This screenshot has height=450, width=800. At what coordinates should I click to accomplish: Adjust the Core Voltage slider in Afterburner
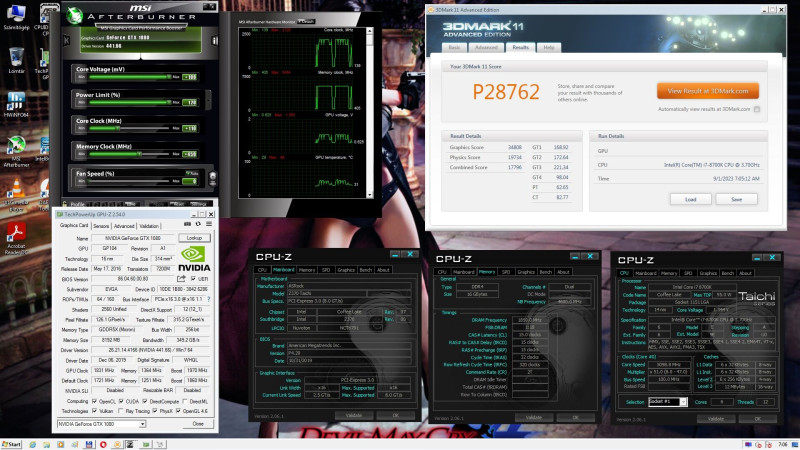tap(131, 77)
